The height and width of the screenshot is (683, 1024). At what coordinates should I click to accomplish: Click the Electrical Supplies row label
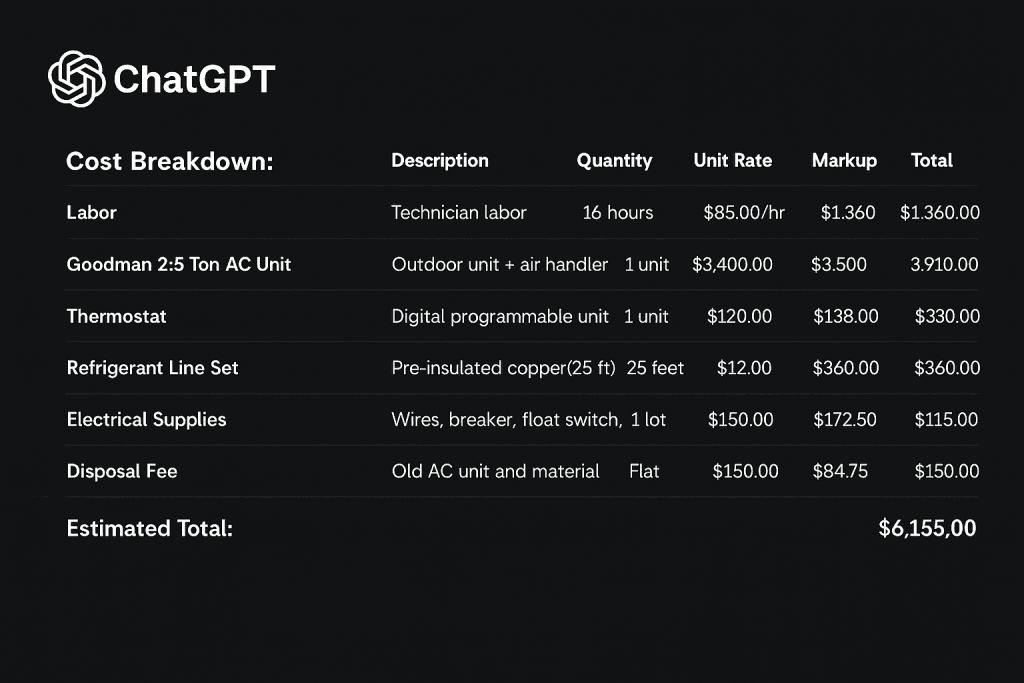click(x=146, y=420)
